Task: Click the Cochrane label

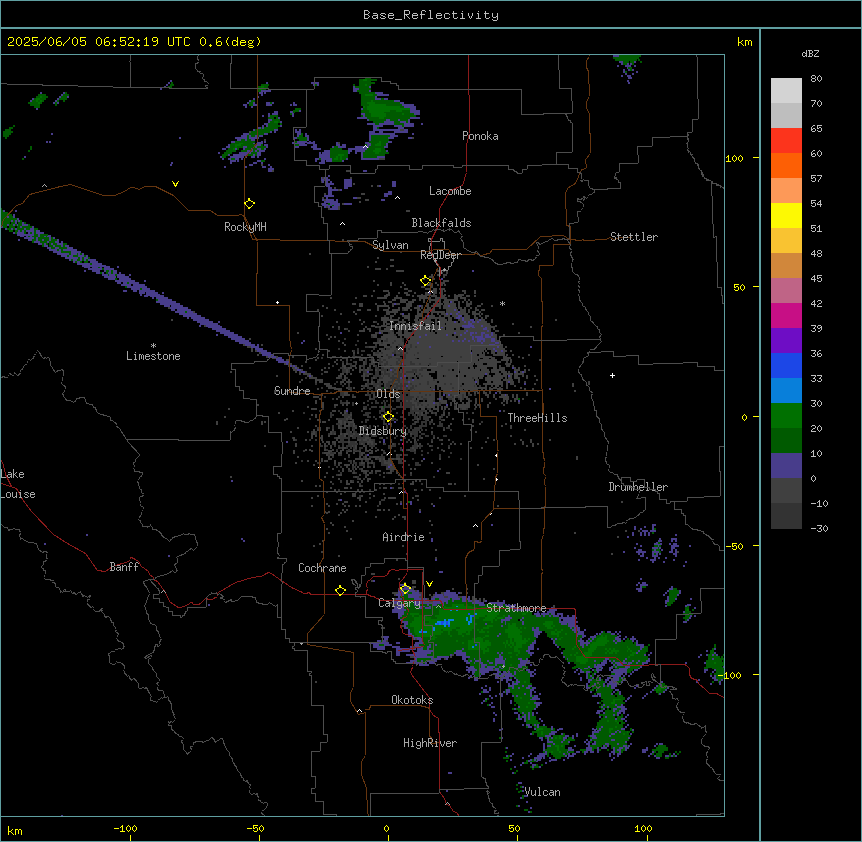Action: (x=322, y=568)
